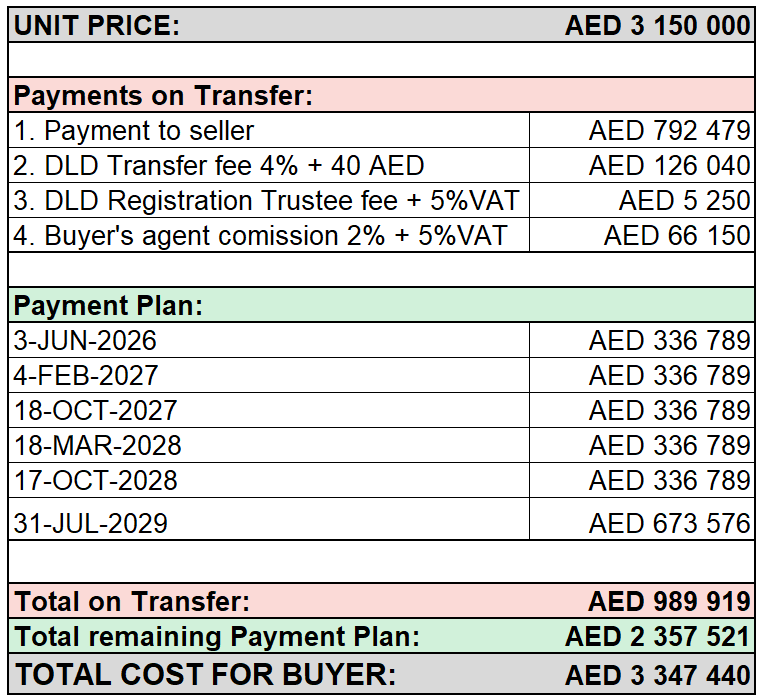Image resolution: width=762 pixels, height=700 pixels.
Task: Click the AED 3 150 000 unit price value
Action: point(658,25)
